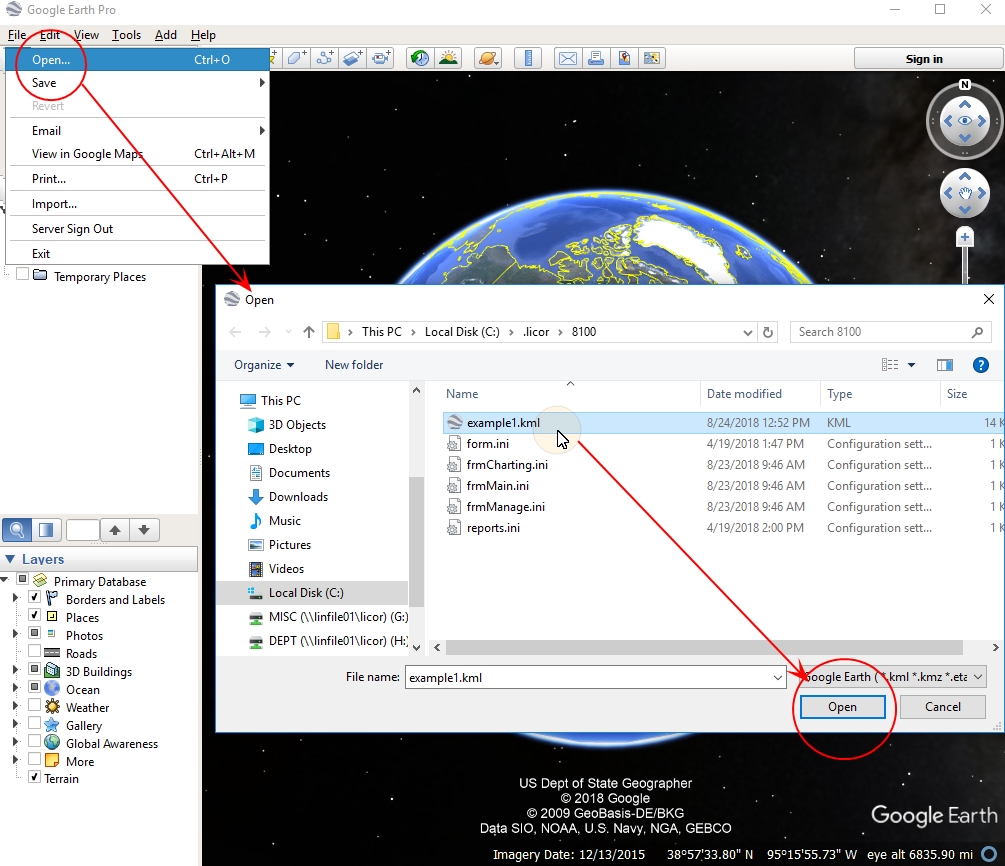Click the Sign in button
The width and height of the screenshot is (1005, 866).
925,58
